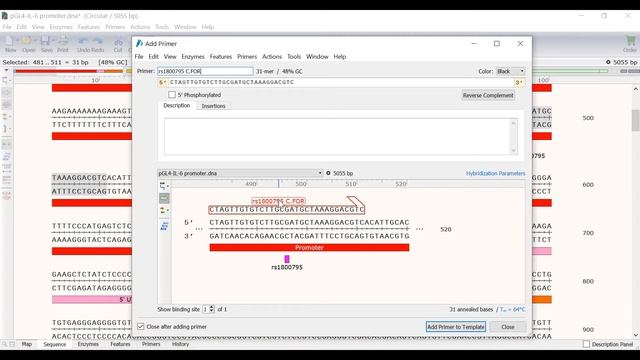Click the Primer name input field
The height and width of the screenshot is (360, 640).
pyautogui.click(x=205, y=71)
